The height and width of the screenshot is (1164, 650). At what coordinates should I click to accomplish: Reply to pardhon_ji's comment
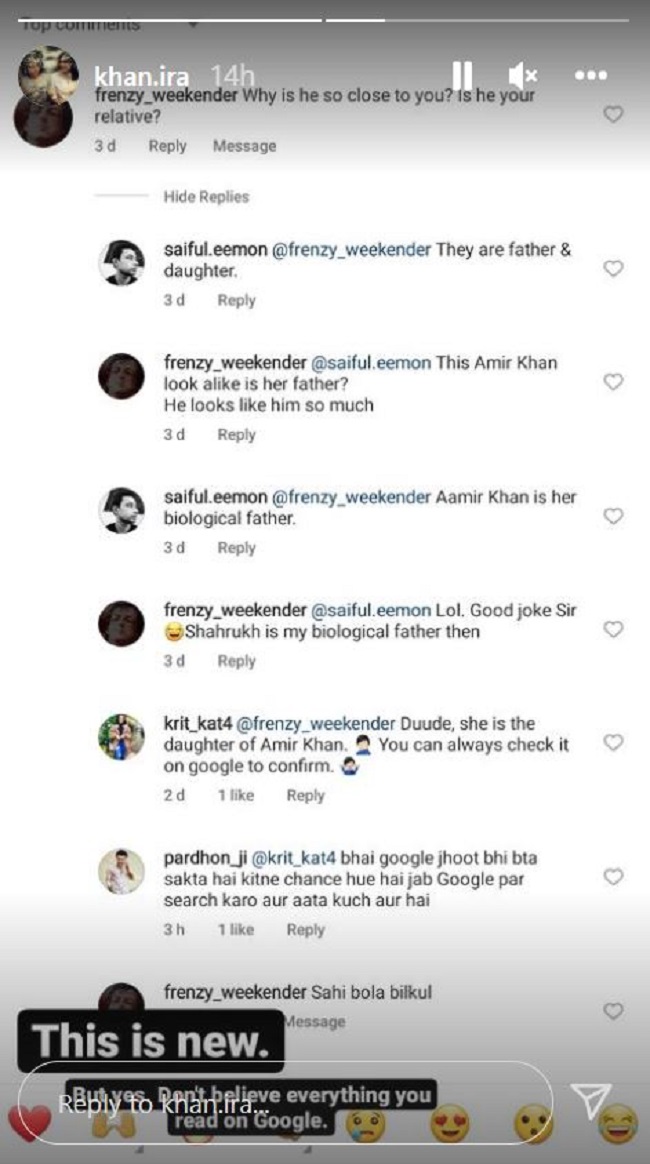click(x=305, y=929)
